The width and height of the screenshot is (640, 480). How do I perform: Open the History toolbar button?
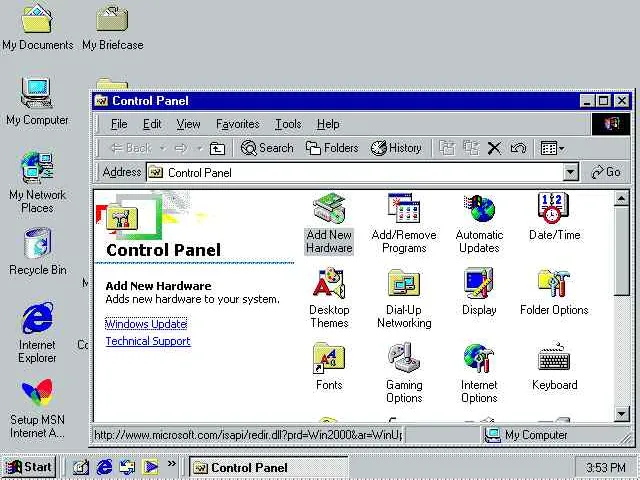click(x=396, y=148)
